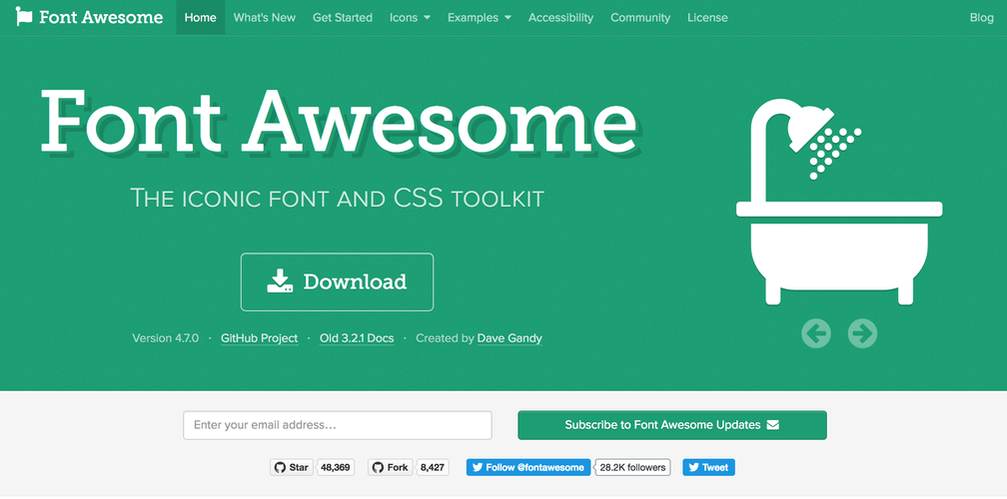
Task: Expand the Examples dropdown menu
Action: click(479, 17)
